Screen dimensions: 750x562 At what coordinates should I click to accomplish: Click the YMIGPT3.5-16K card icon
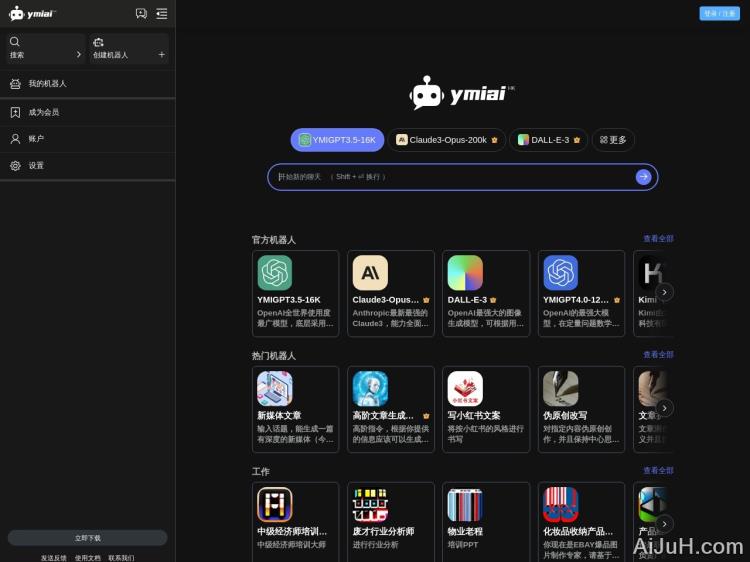275,273
